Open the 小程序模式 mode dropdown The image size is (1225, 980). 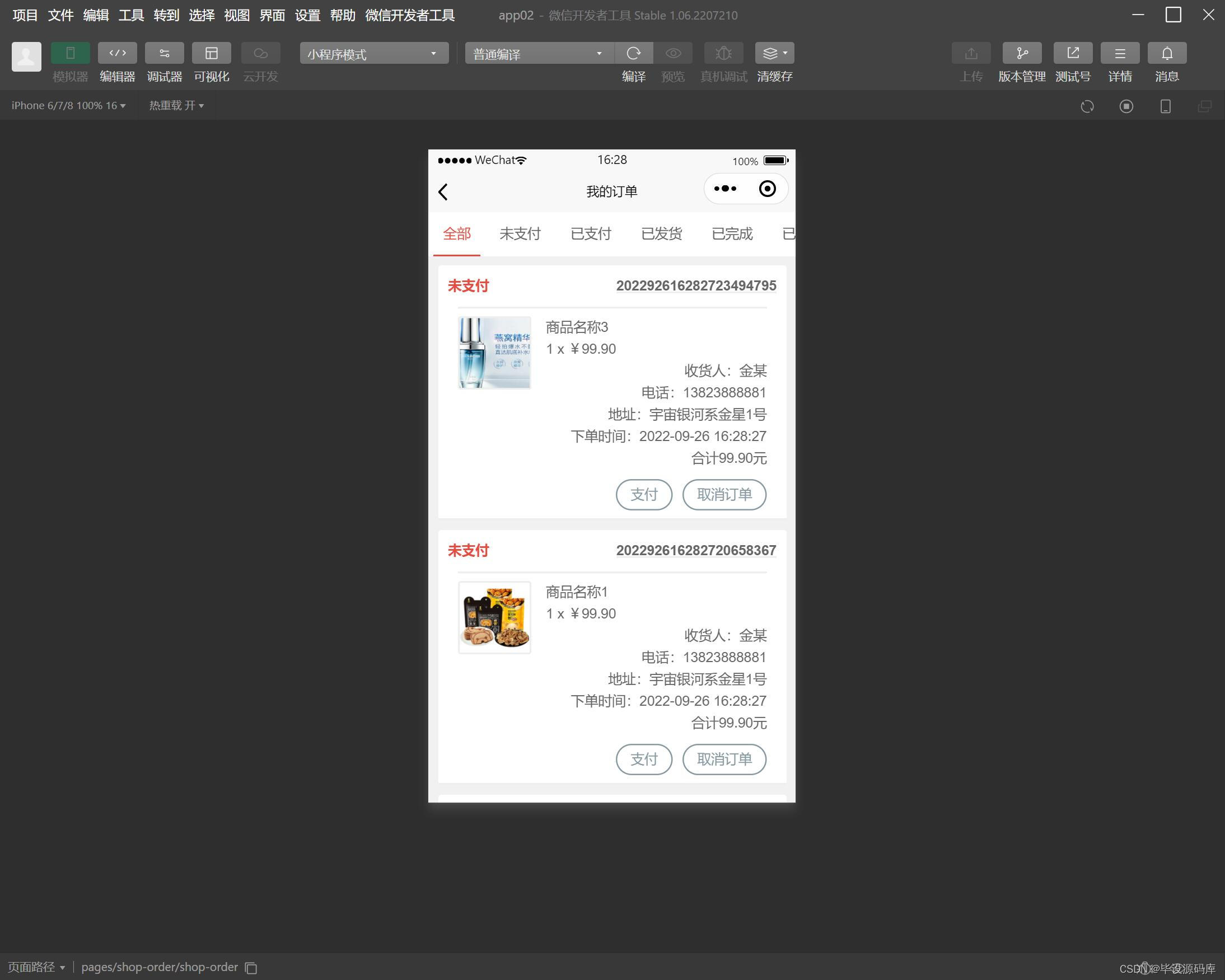(x=374, y=53)
